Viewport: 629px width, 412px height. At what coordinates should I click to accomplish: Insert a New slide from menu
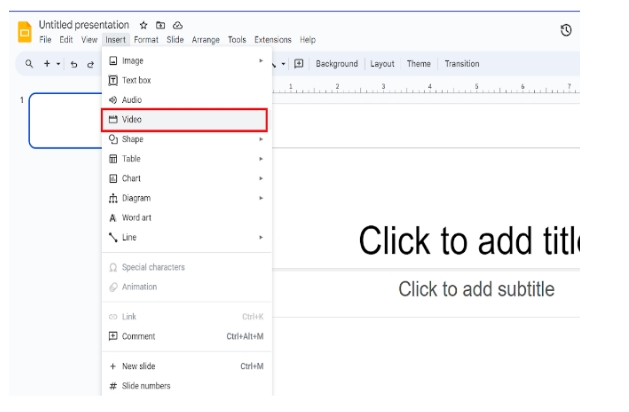[x=187, y=366]
